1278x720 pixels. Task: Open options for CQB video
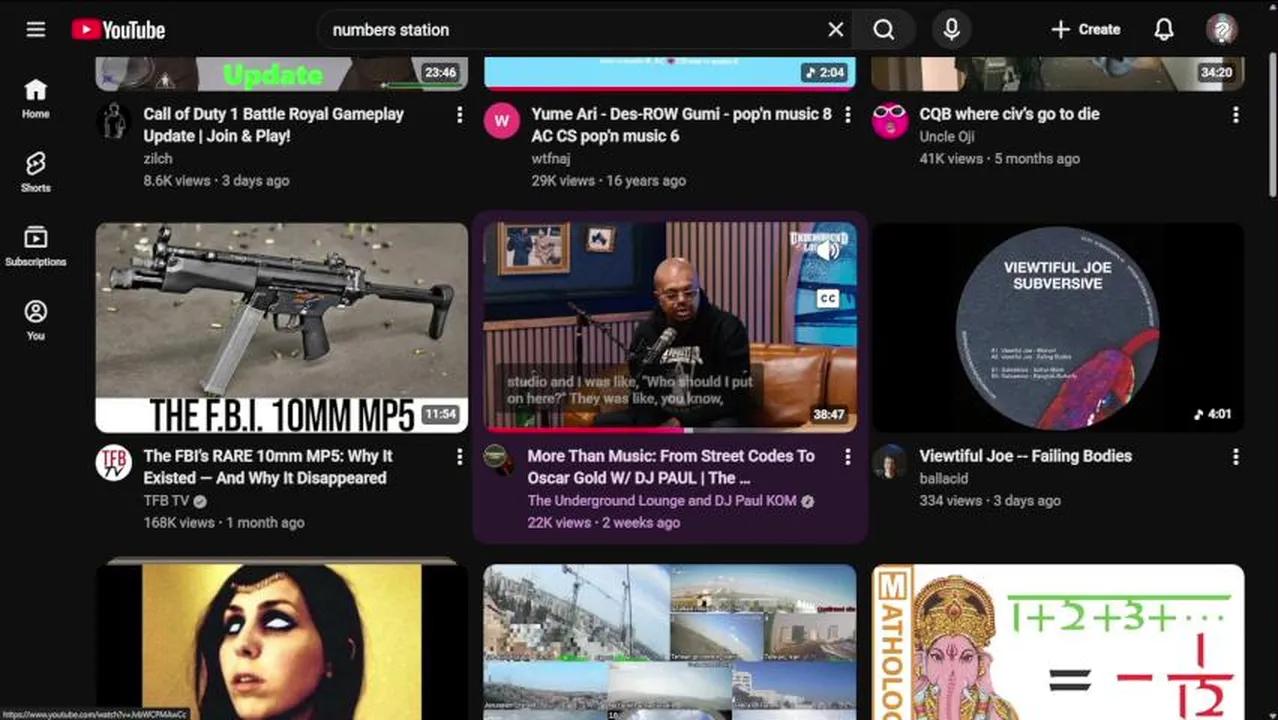pos(1236,115)
